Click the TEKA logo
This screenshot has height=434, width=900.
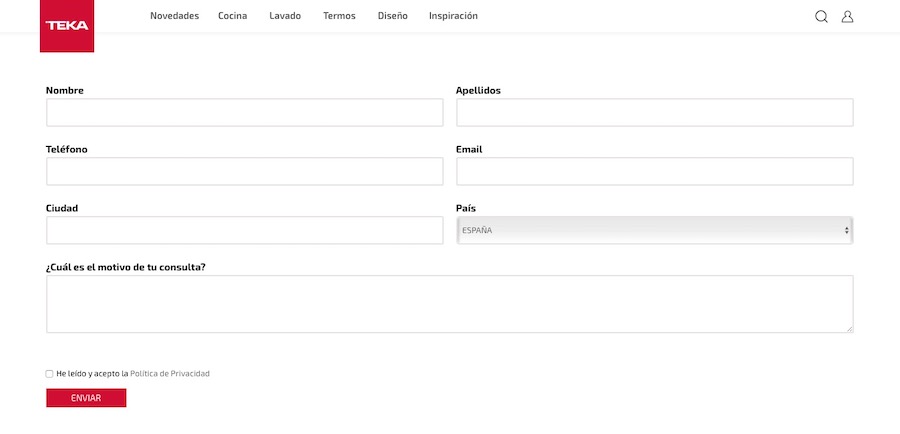[66, 26]
